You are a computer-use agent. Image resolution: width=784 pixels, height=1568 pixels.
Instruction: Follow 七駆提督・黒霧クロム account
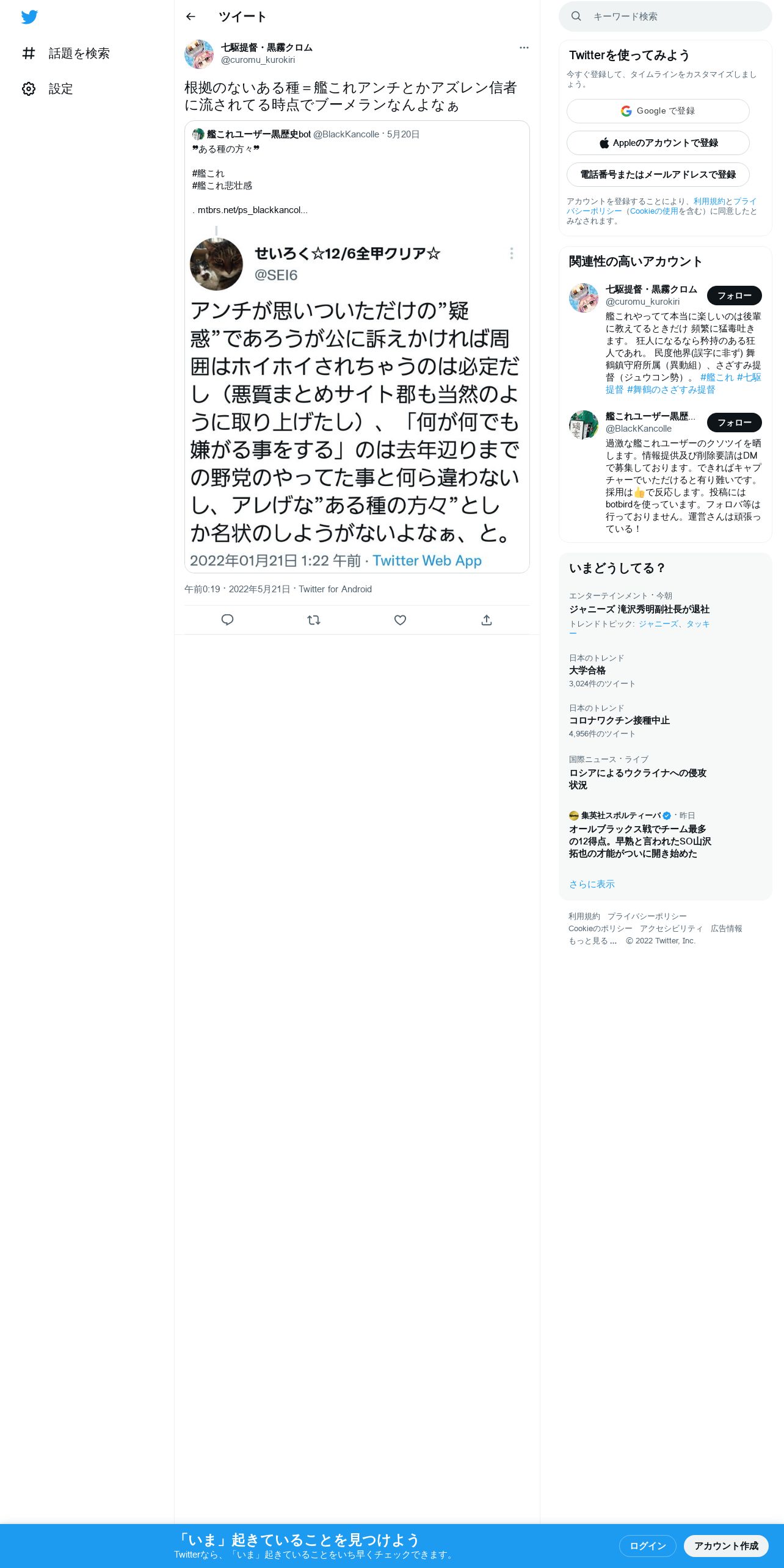(735, 296)
